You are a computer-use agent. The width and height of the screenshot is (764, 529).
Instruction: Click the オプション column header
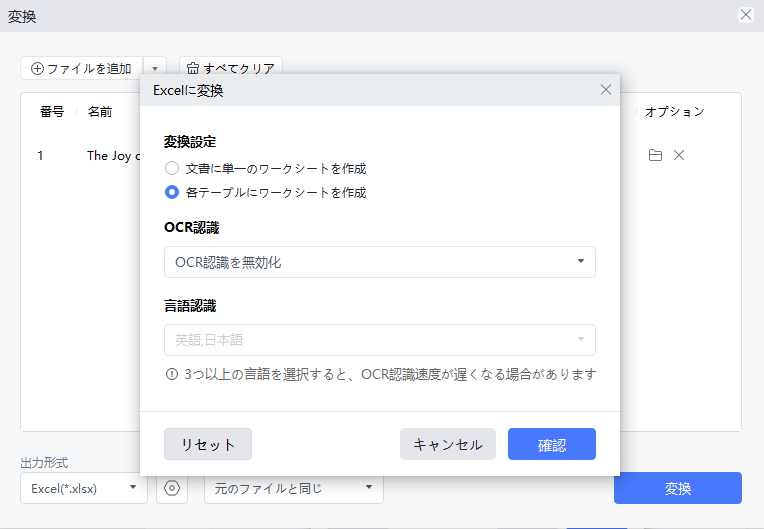(675, 112)
